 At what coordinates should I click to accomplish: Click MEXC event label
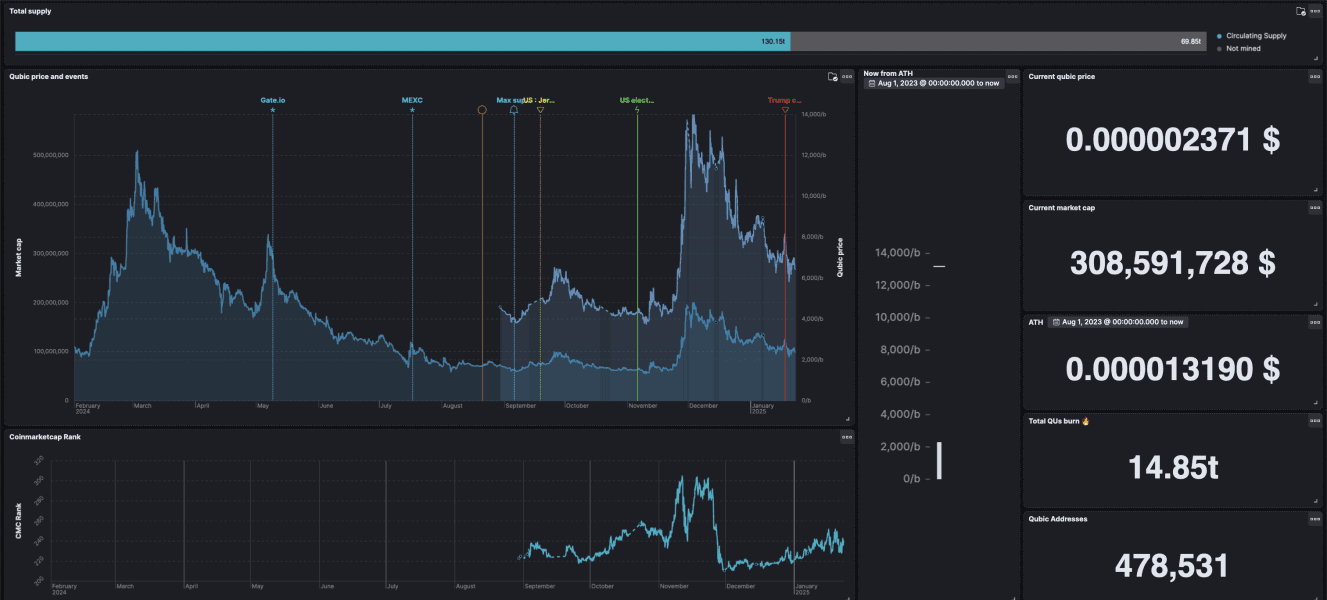[413, 100]
